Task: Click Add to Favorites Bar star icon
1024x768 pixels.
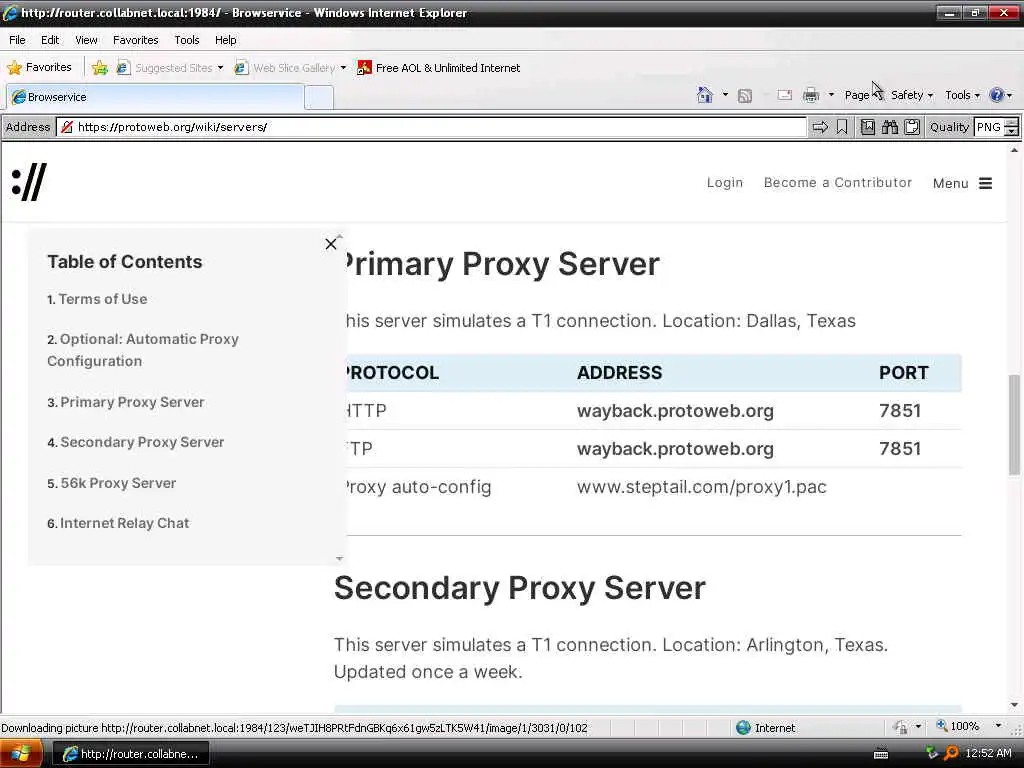Action: [x=100, y=67]
